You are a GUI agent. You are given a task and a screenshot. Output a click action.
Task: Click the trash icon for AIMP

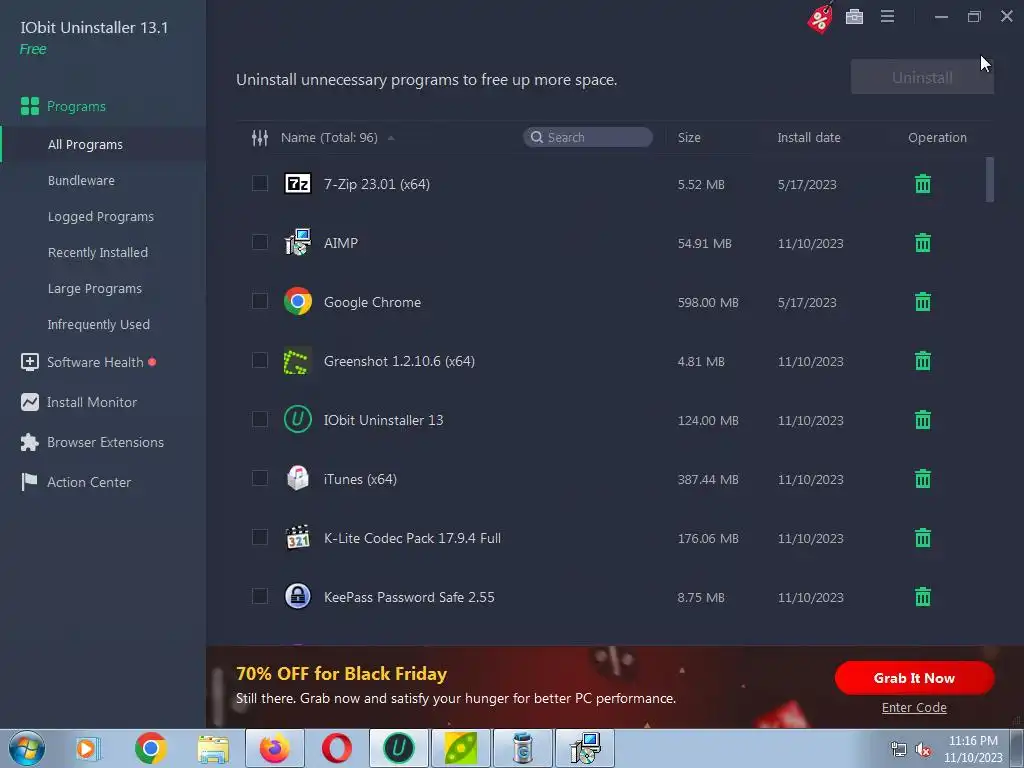click(922, 243)
